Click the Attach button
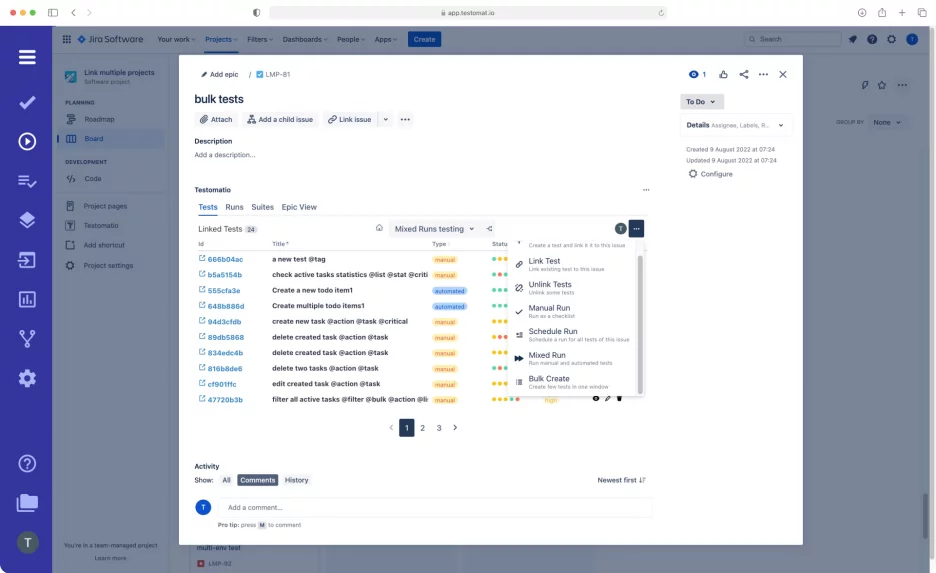Screen dimensions: 936x573 coord(216,119)
